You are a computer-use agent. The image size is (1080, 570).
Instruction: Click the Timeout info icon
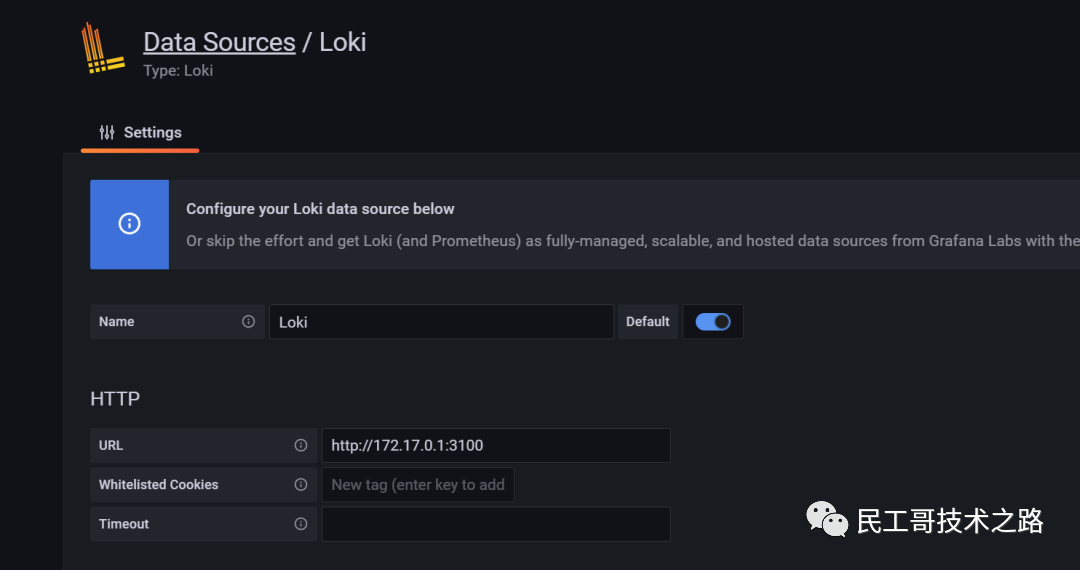[300, 524]
